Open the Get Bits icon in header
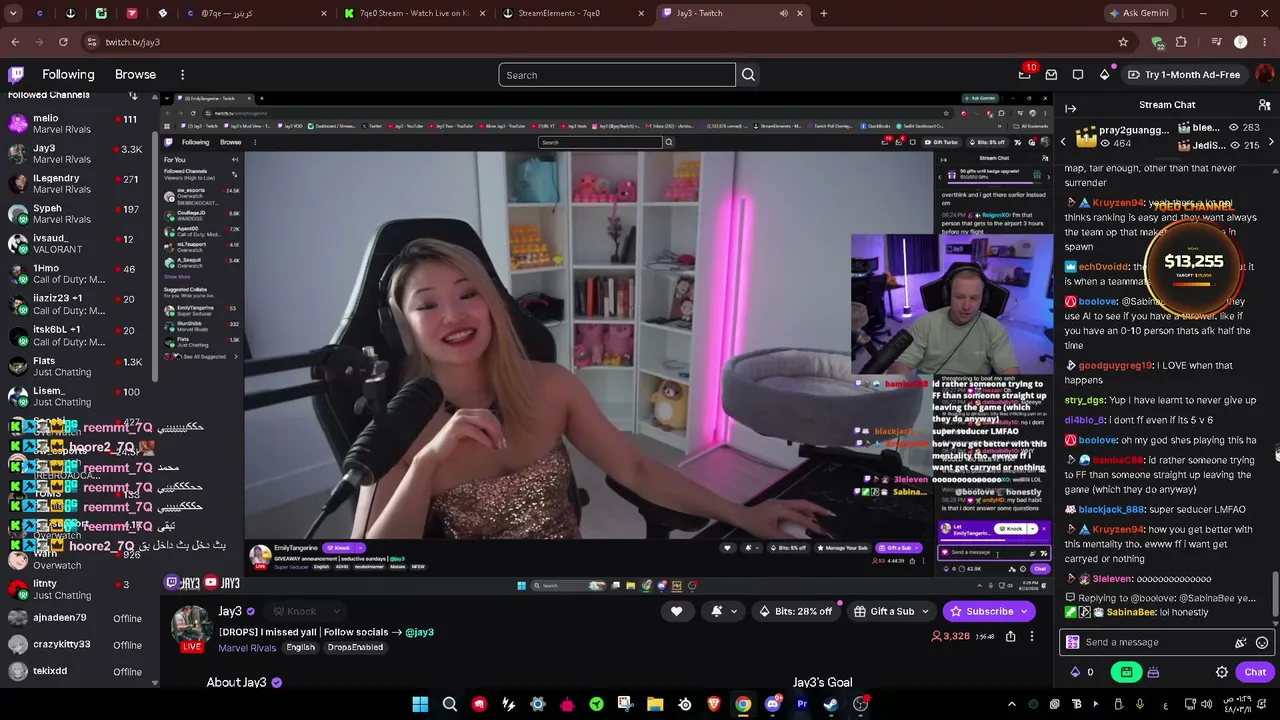1280x720 pixels. 1104,74
